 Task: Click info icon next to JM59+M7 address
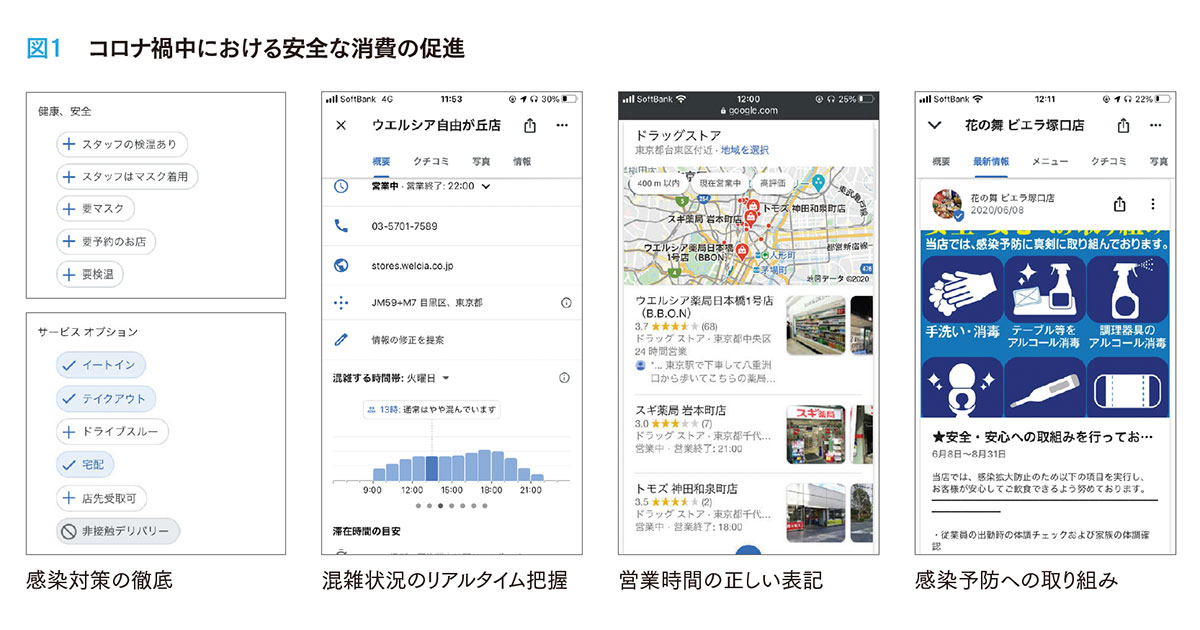566,302
